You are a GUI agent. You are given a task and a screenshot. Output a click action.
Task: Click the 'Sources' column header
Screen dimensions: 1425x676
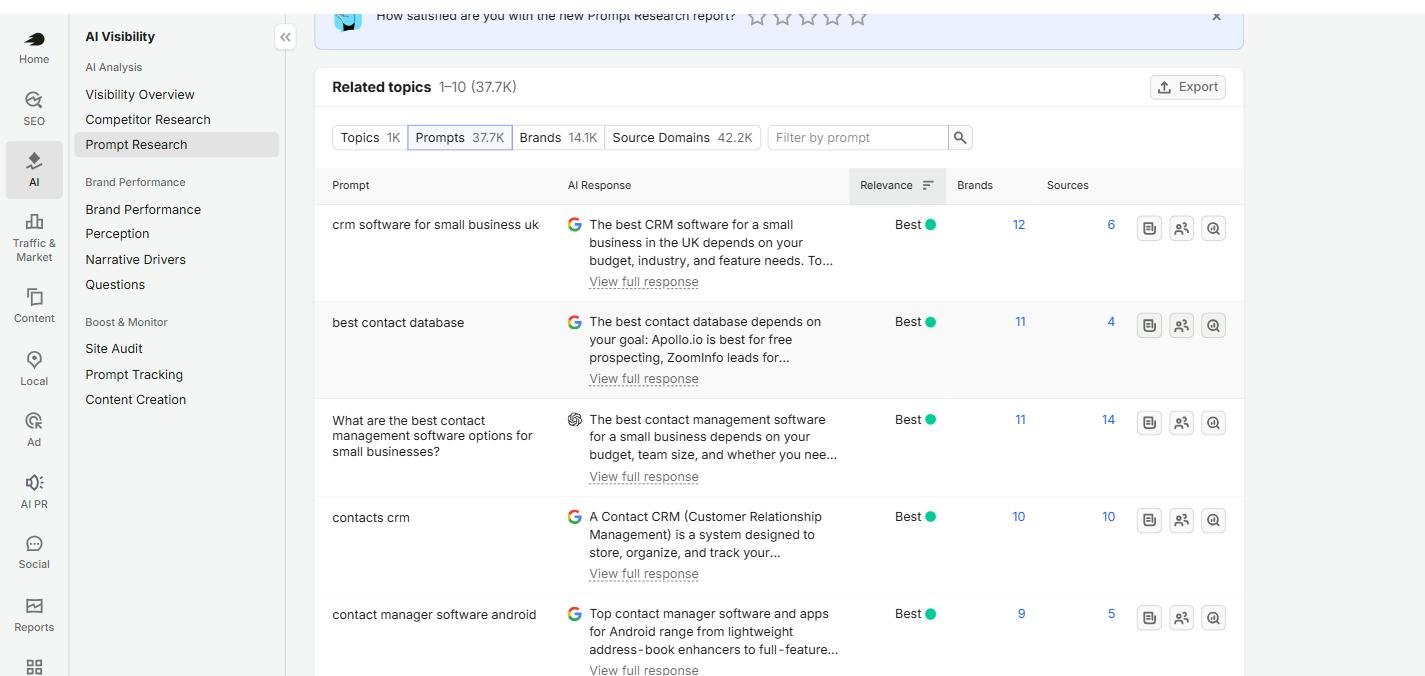click(x=1068, y=186)
